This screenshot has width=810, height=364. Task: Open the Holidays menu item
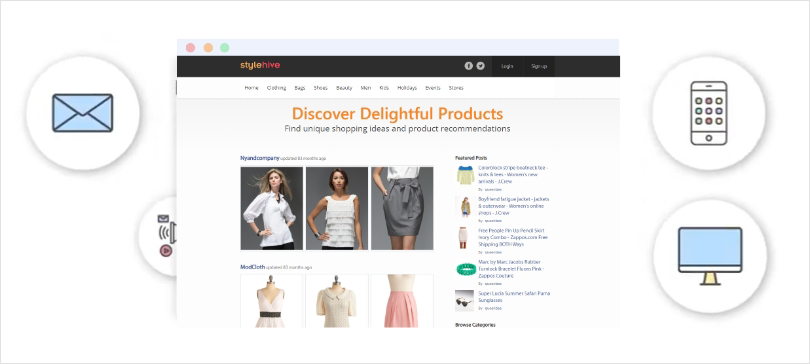[x=407, y=88]
